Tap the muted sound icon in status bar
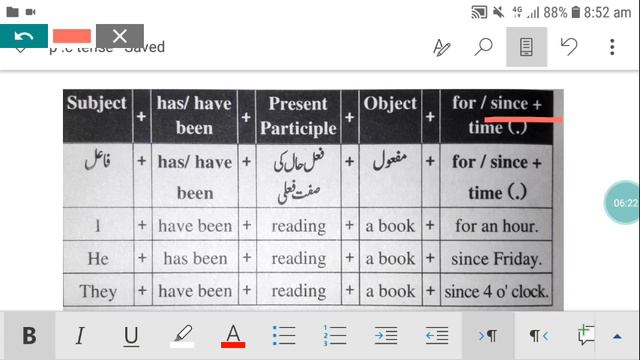The width and height of the screenshot is (640, 360). pos(498,13)
